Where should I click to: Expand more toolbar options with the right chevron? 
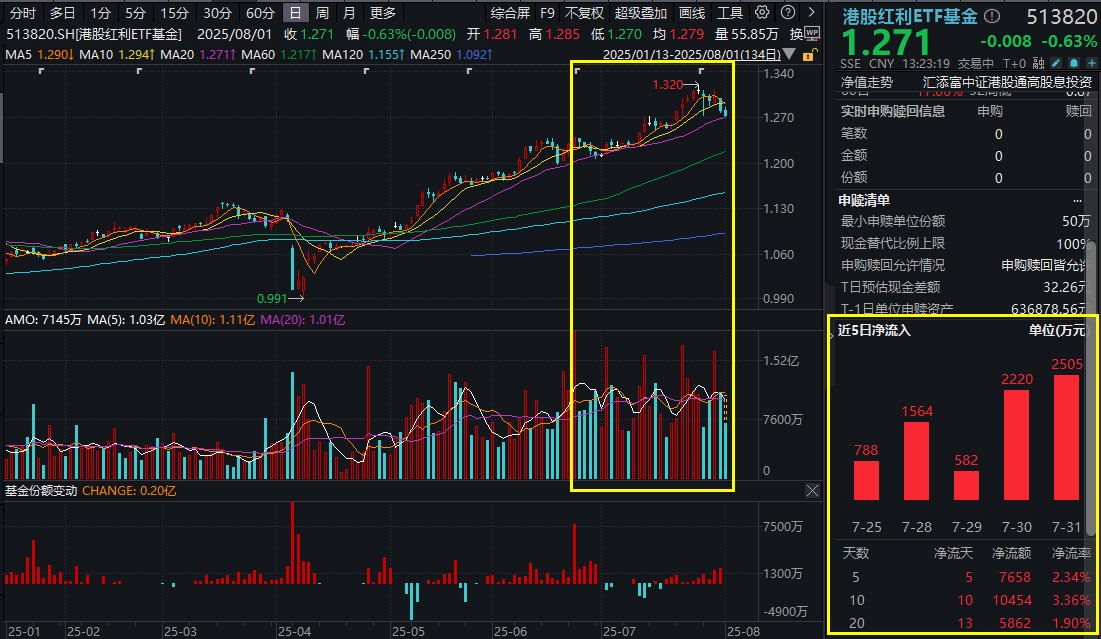[811, 11]
